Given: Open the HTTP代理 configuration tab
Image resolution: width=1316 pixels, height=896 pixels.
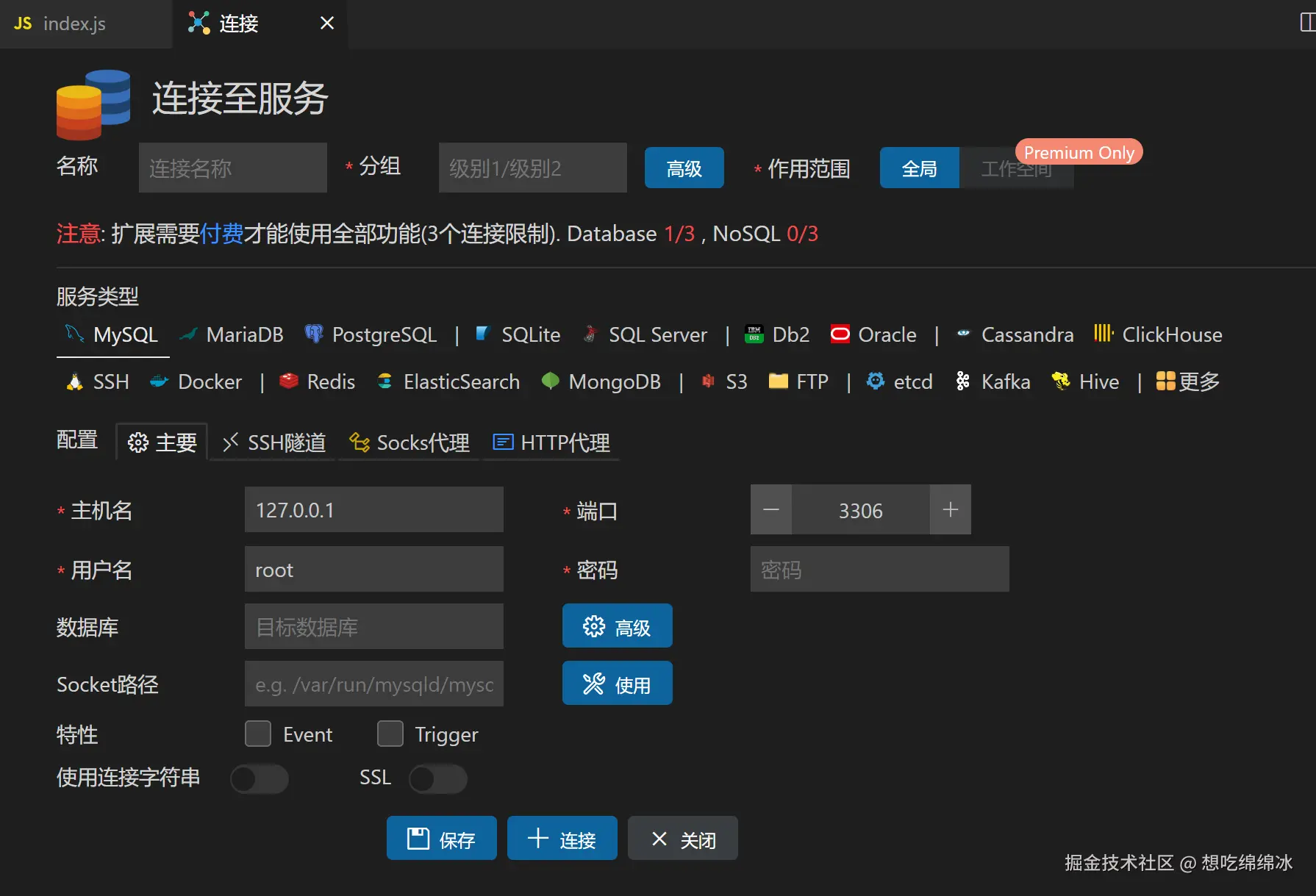Looking at the screenshot, I should point(551,442).
